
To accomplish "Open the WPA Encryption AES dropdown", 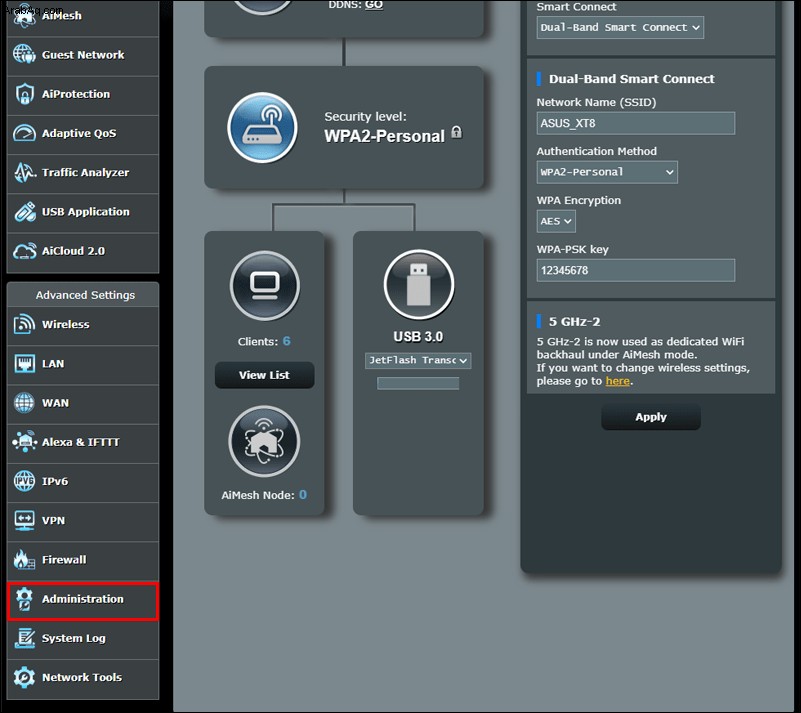I will point(556,221).
